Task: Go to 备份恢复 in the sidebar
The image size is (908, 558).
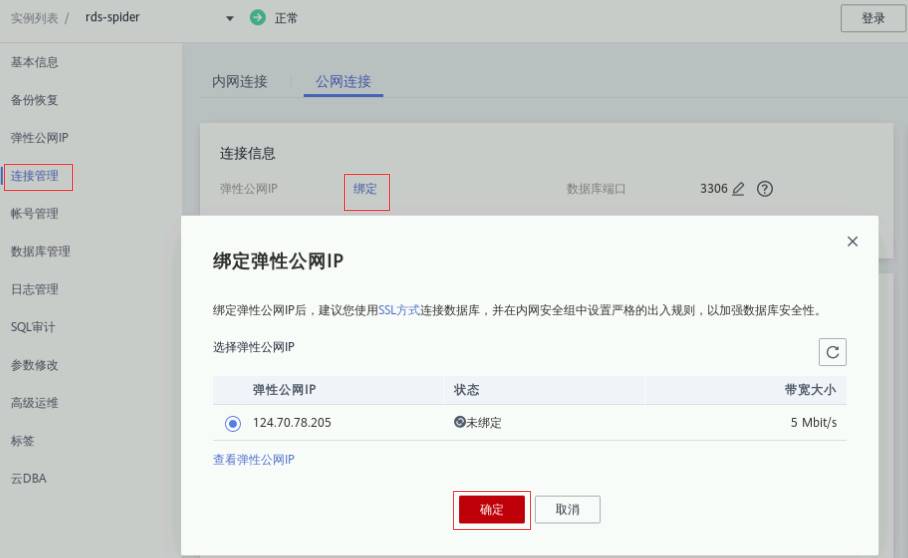Action: [x=35, y=100]
